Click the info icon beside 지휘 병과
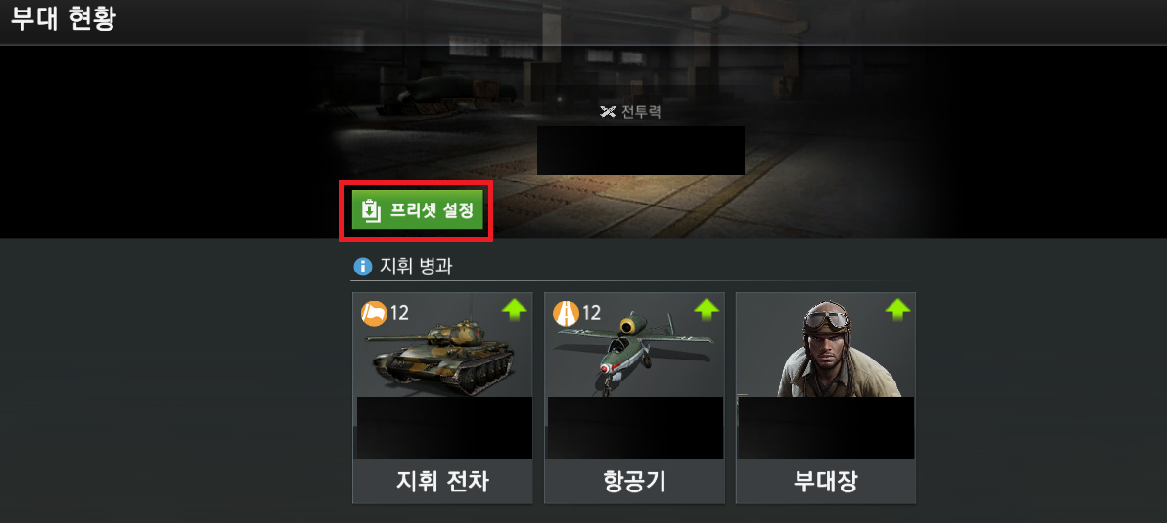 coord(362,266)
